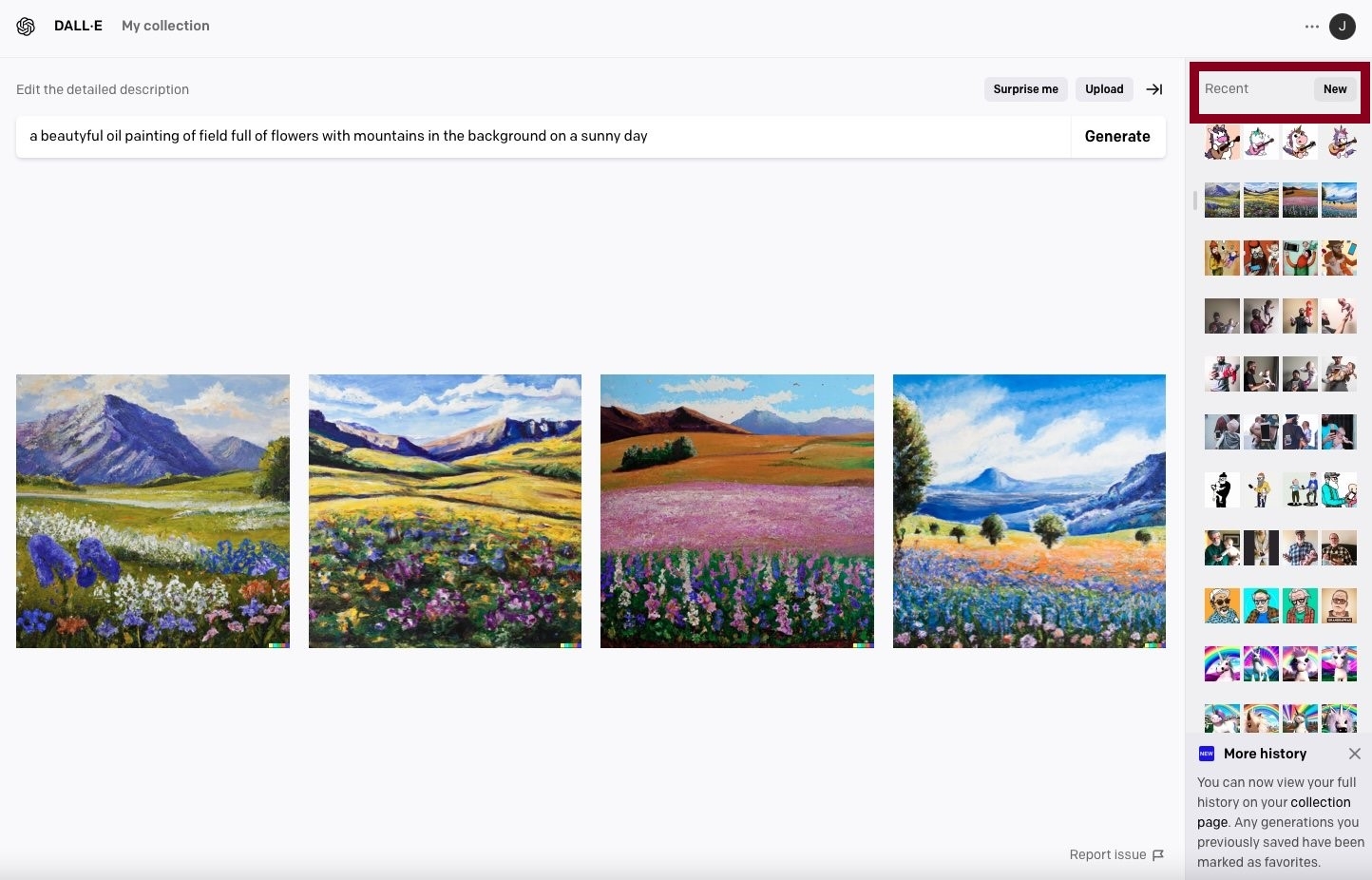
Task: Open large painting of yellow rolling hills
Action: [445, 511]
